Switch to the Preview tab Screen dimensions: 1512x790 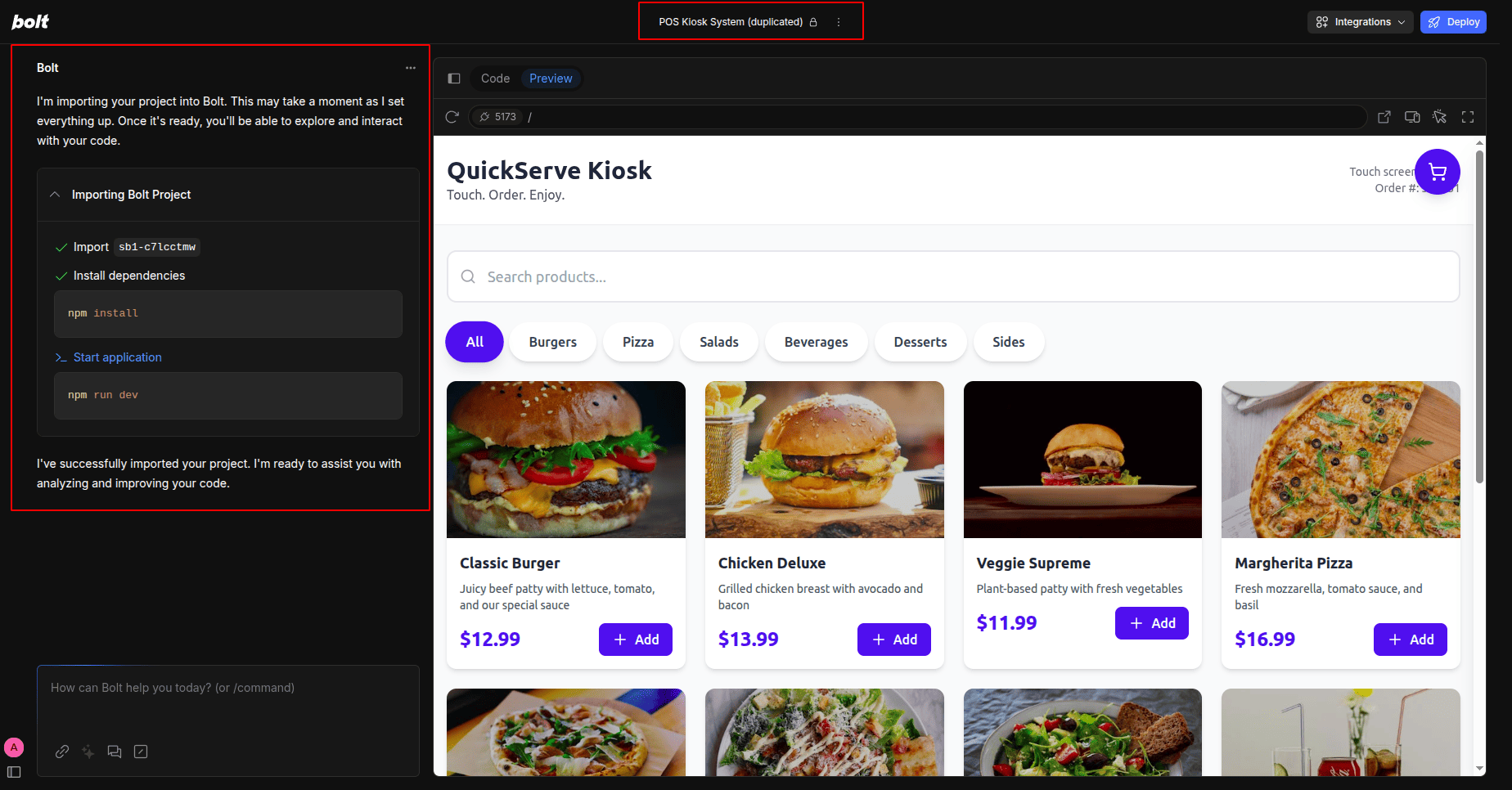coord(551,79)
